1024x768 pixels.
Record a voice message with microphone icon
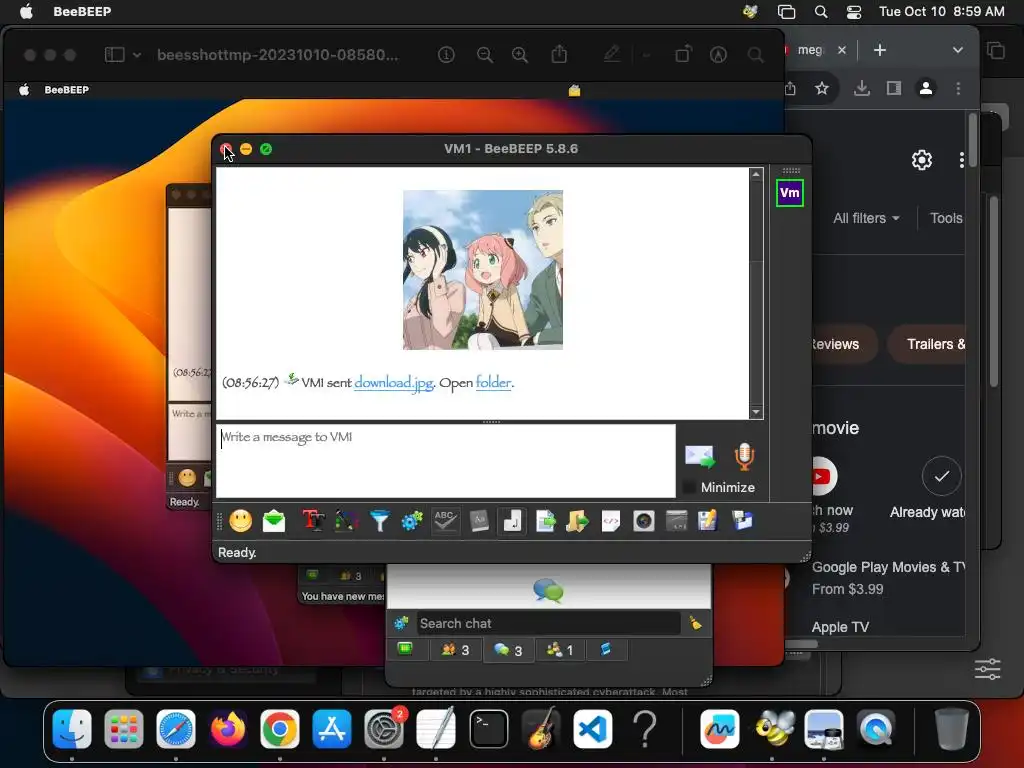tap(744, 456)
